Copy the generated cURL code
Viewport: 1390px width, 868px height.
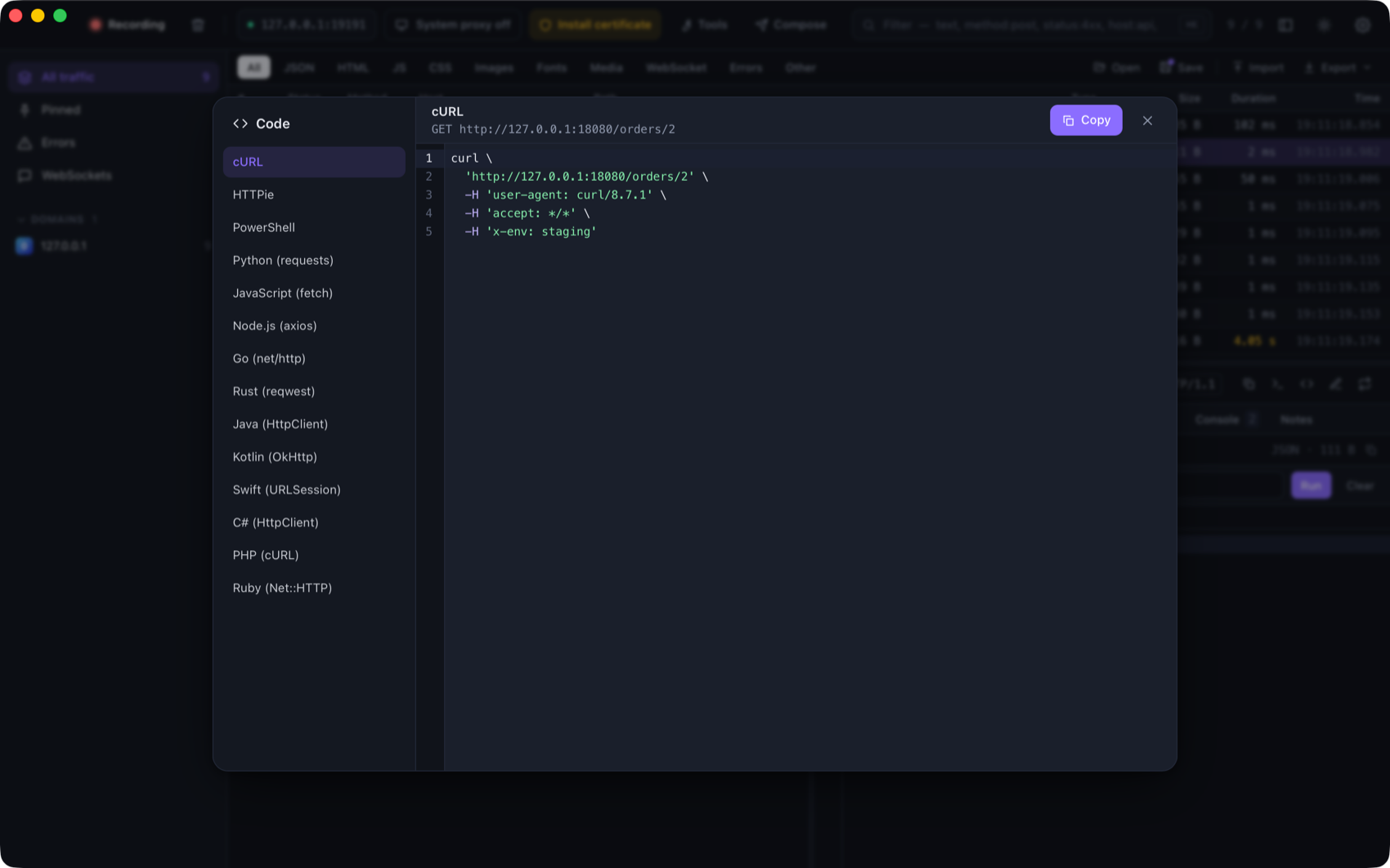pyautogui.click(x=1086, y=120)
